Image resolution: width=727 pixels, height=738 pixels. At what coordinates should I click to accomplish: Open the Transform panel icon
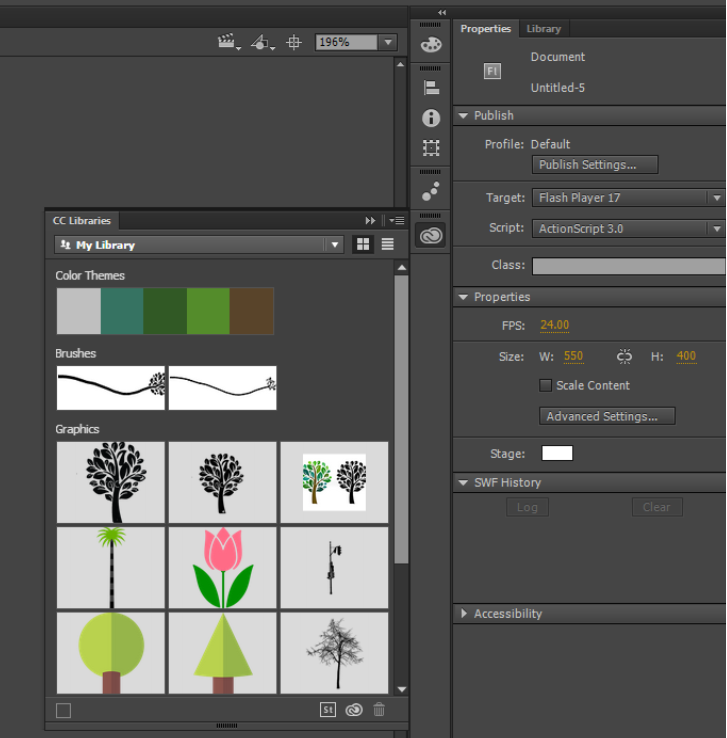(x=431, y=148)
